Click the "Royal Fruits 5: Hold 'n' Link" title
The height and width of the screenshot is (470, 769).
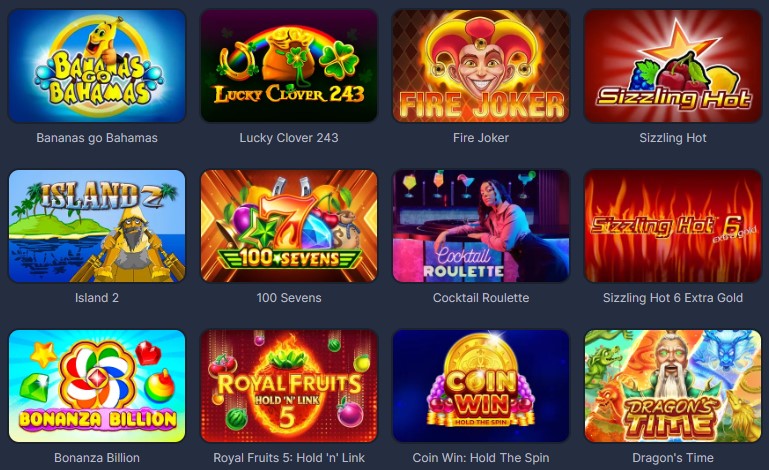tap(289, 458)
